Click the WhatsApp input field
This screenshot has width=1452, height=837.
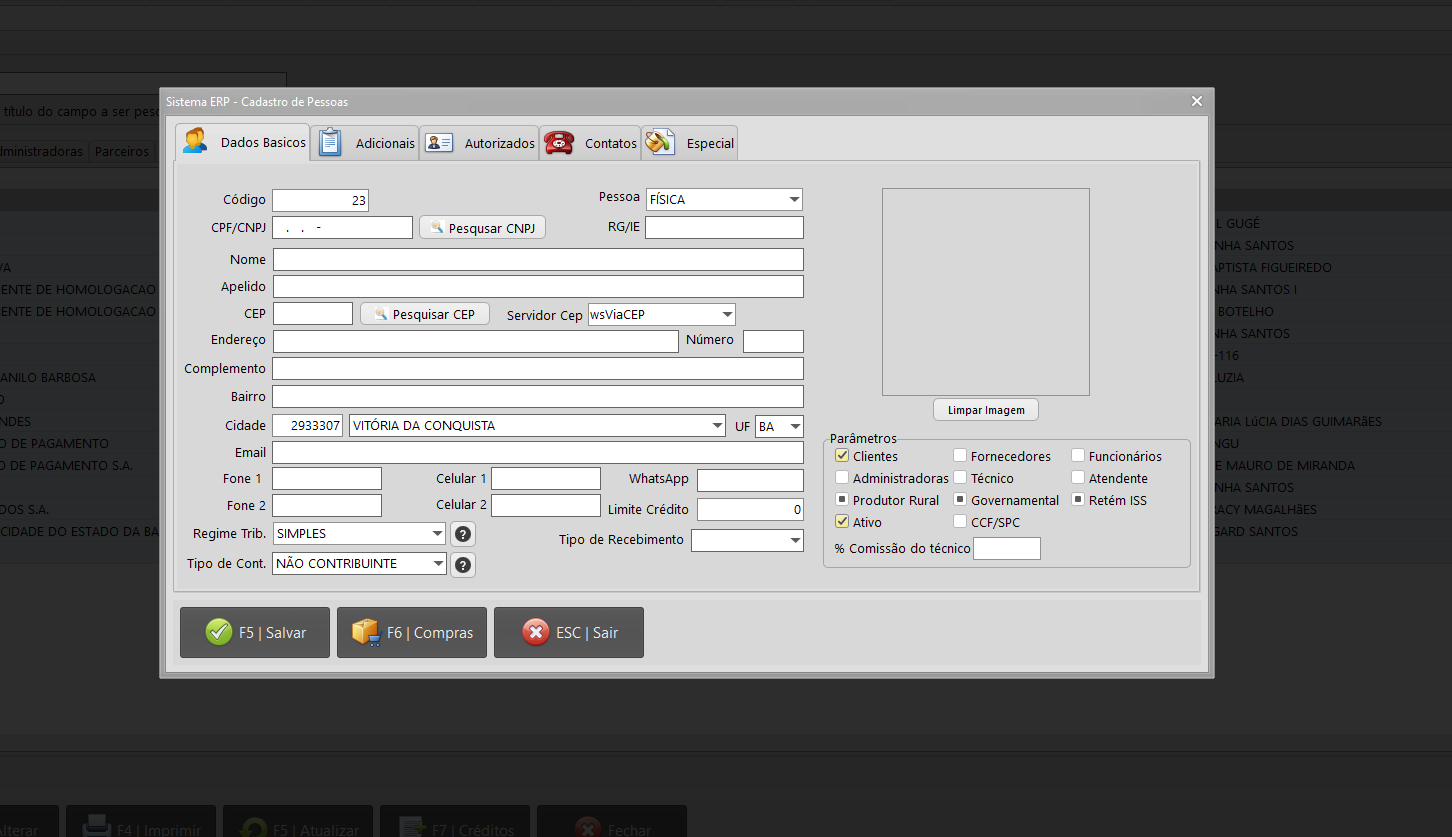750,480
